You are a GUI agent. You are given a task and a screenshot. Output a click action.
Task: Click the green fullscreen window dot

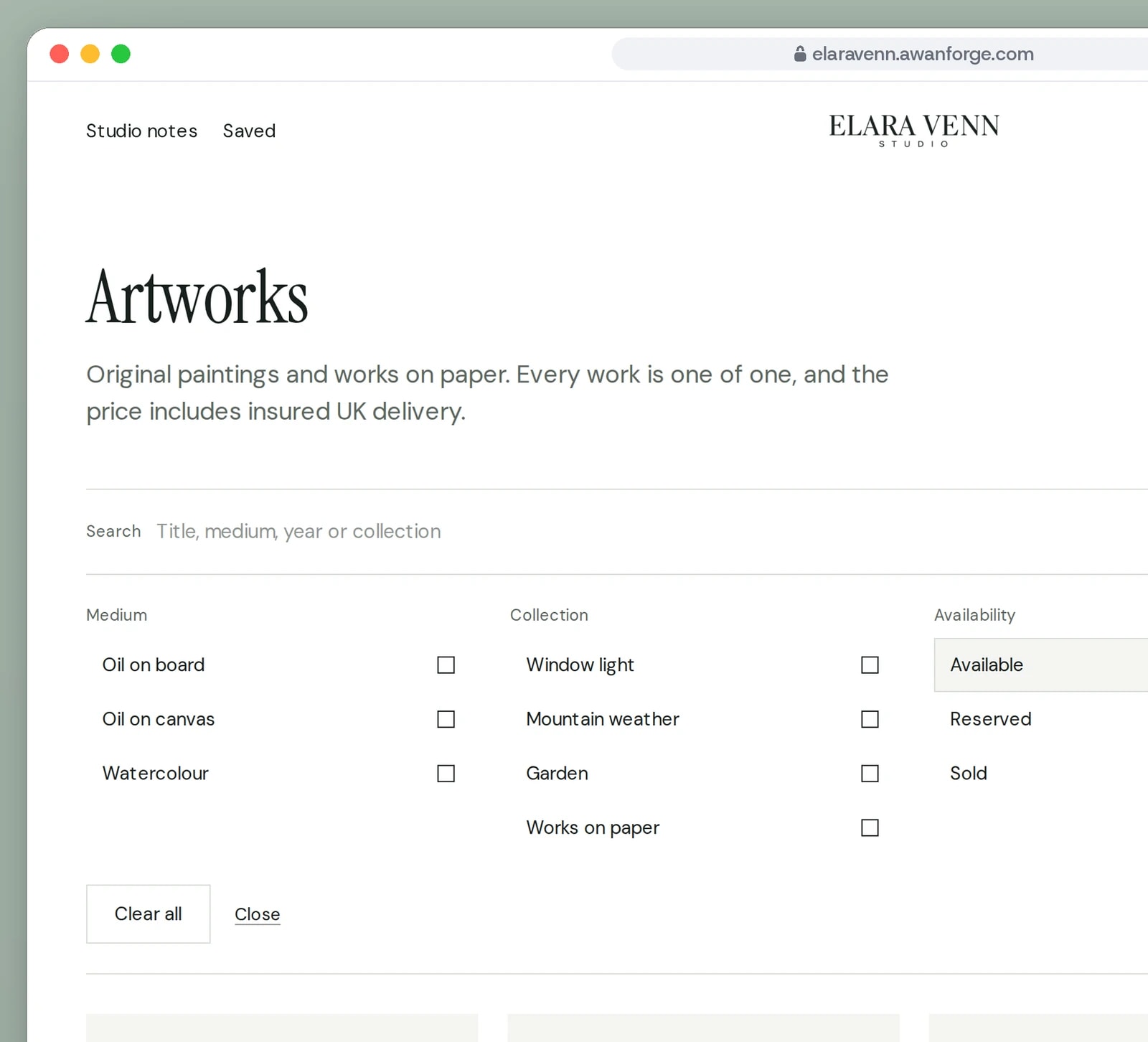click(x=121, y=54)
